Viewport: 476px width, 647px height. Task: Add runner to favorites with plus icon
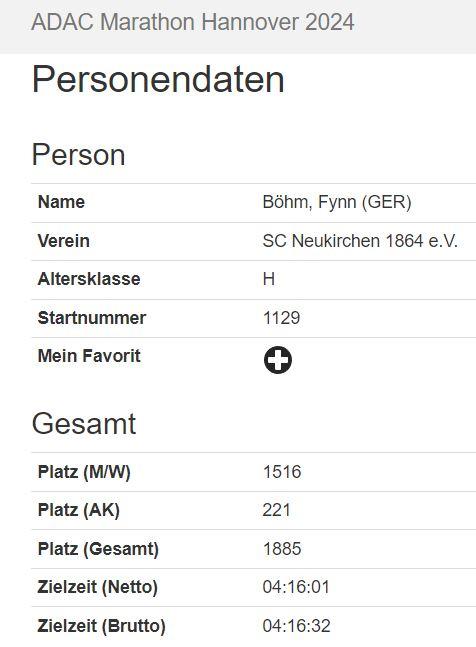click(x=278, y=360)
